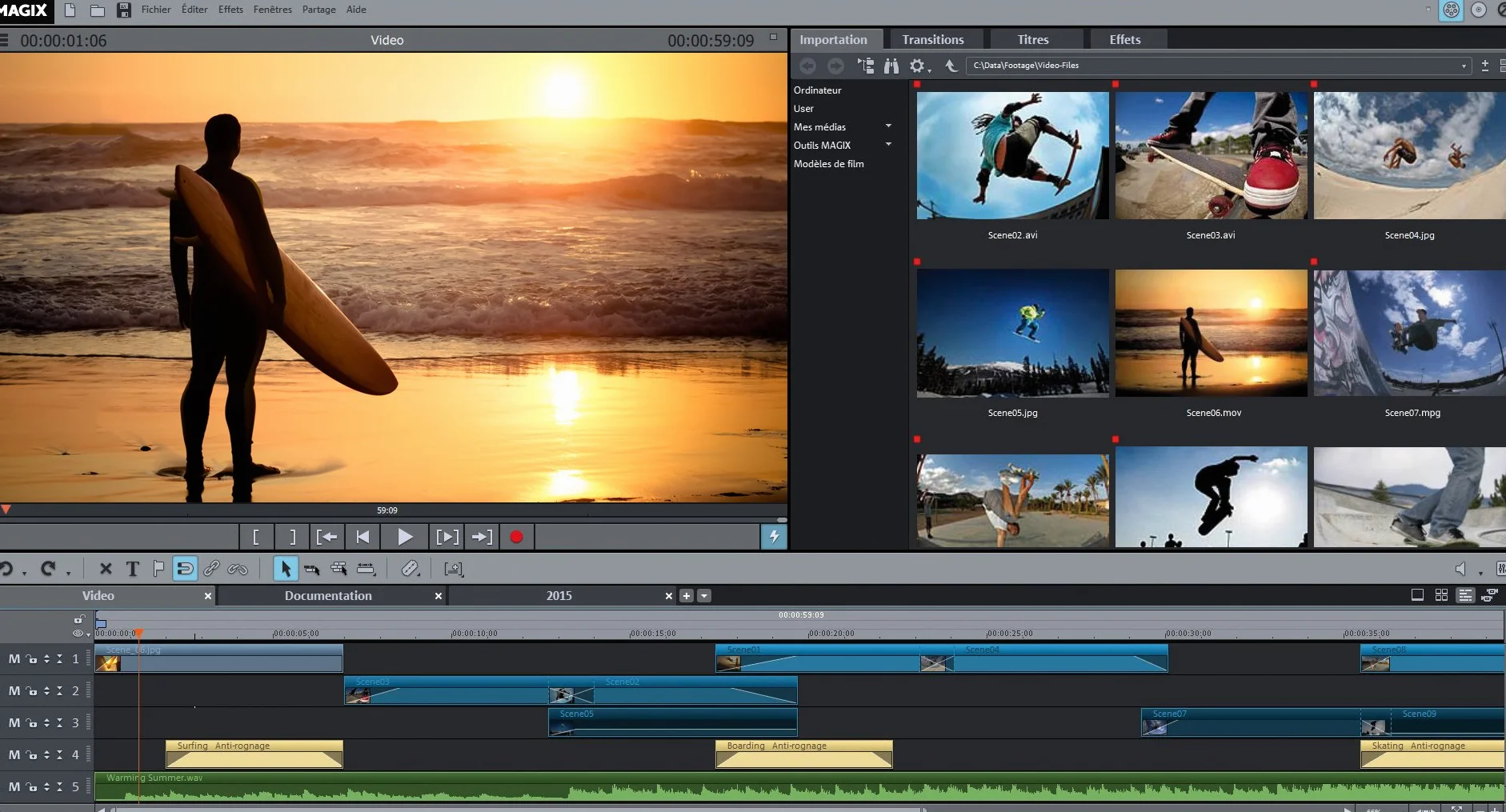Viewport: 1506px width, 812px height.
Task: Toggle object snapping magnet button
Action: 185,569
